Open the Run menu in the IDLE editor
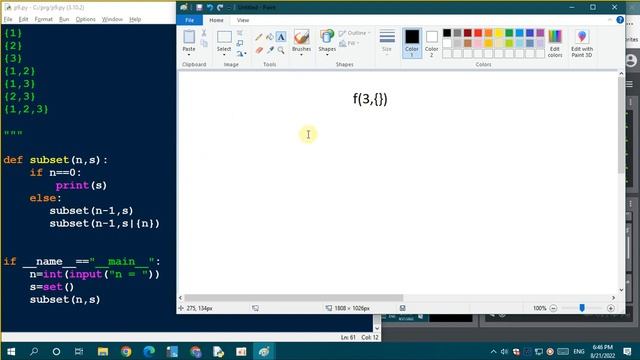 coord(64,19)
